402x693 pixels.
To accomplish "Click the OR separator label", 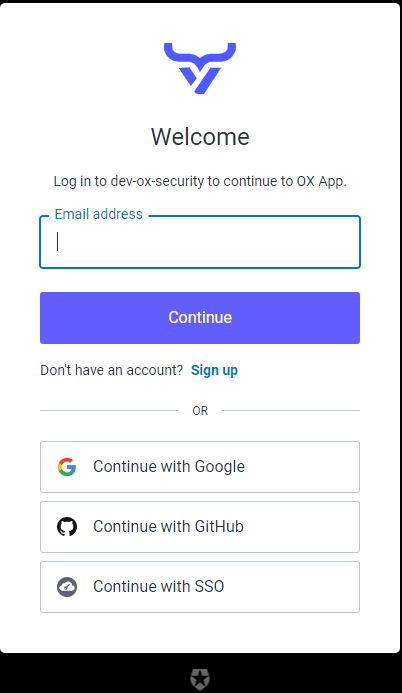I will [200, 411].
